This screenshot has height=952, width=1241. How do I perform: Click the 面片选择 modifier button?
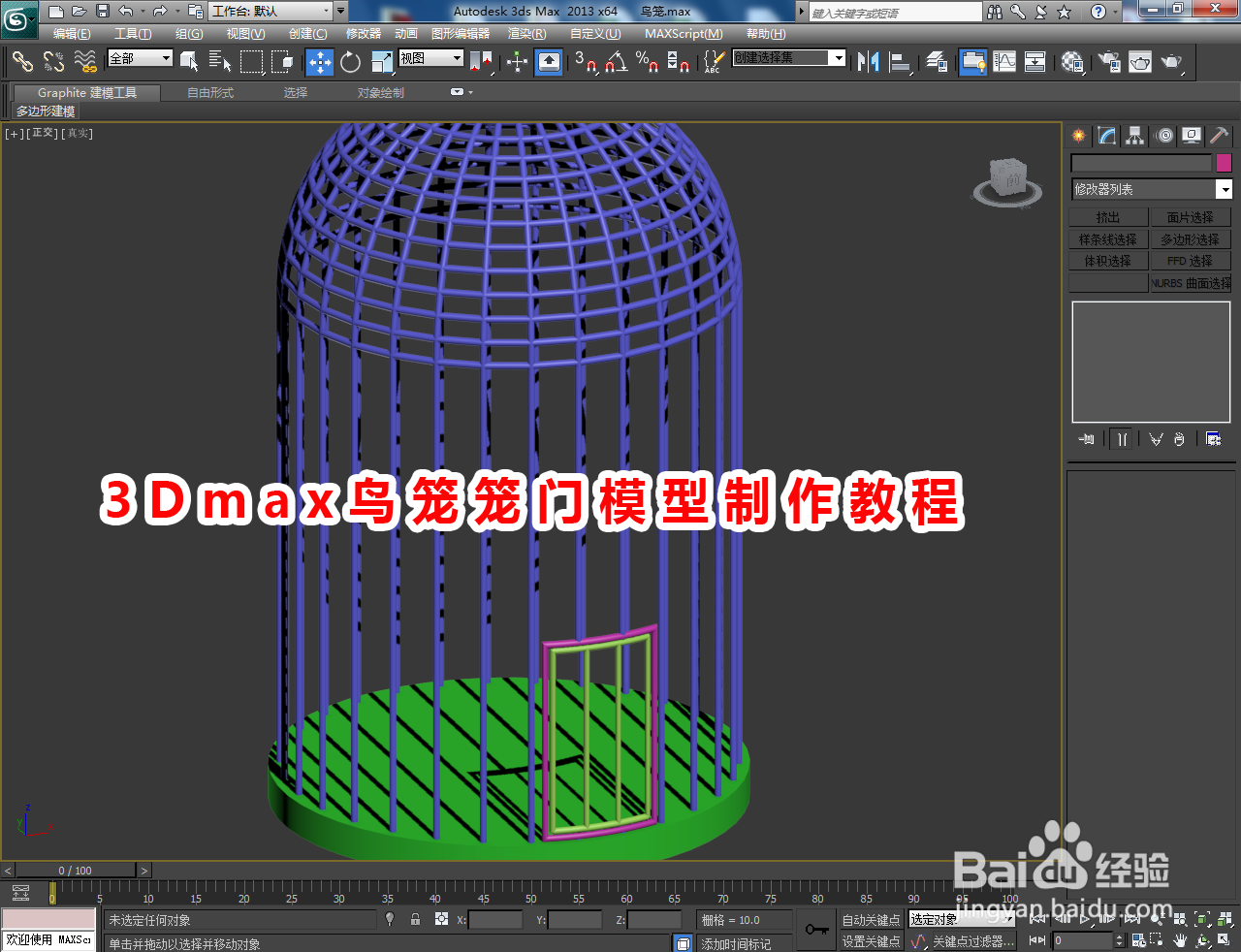(1190, 217)
